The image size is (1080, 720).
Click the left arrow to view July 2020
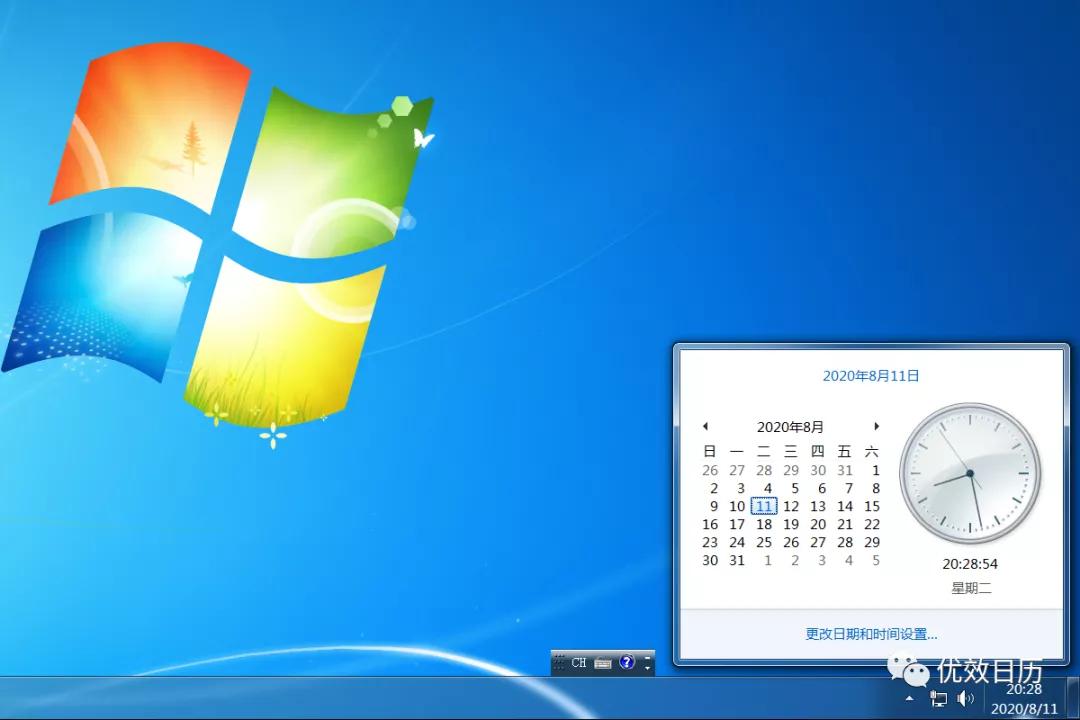tap(706, 427)
